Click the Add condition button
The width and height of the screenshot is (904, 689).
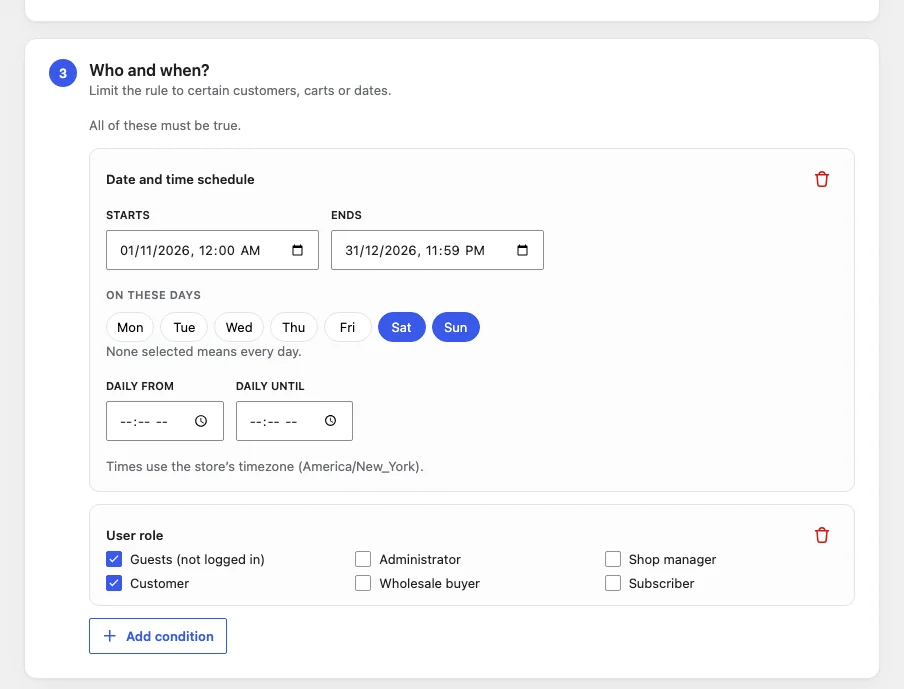click(158, 636)
